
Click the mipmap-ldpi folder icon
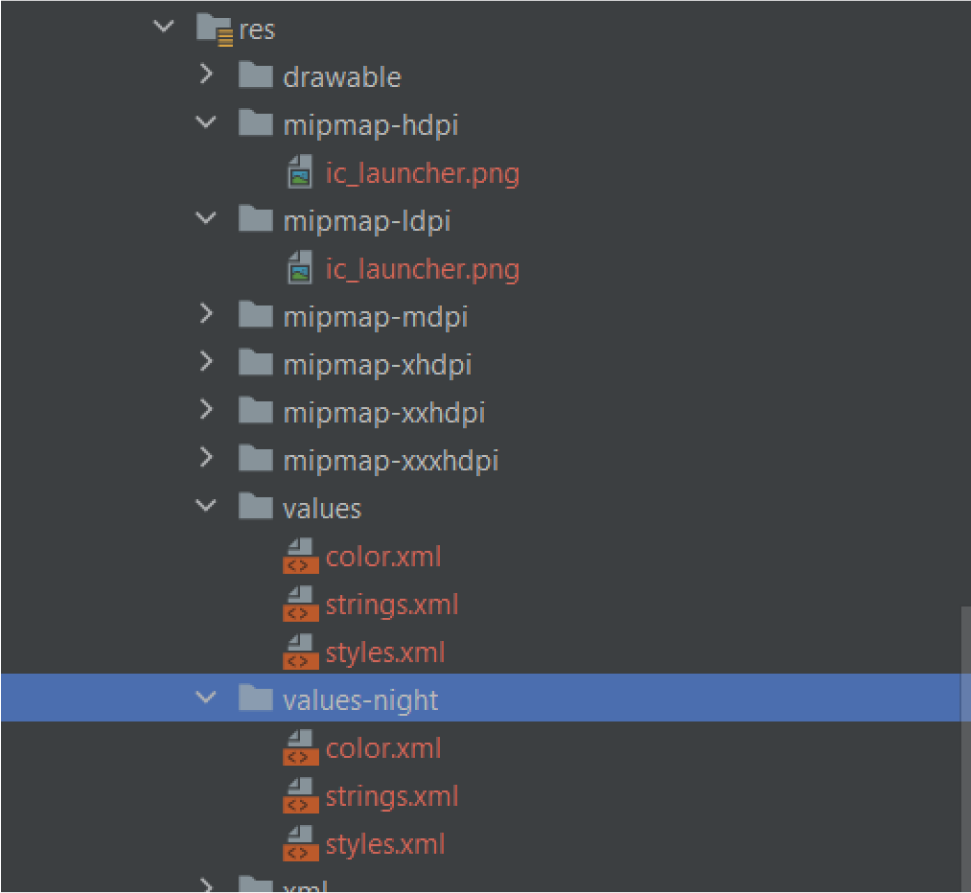click(256, 219)
